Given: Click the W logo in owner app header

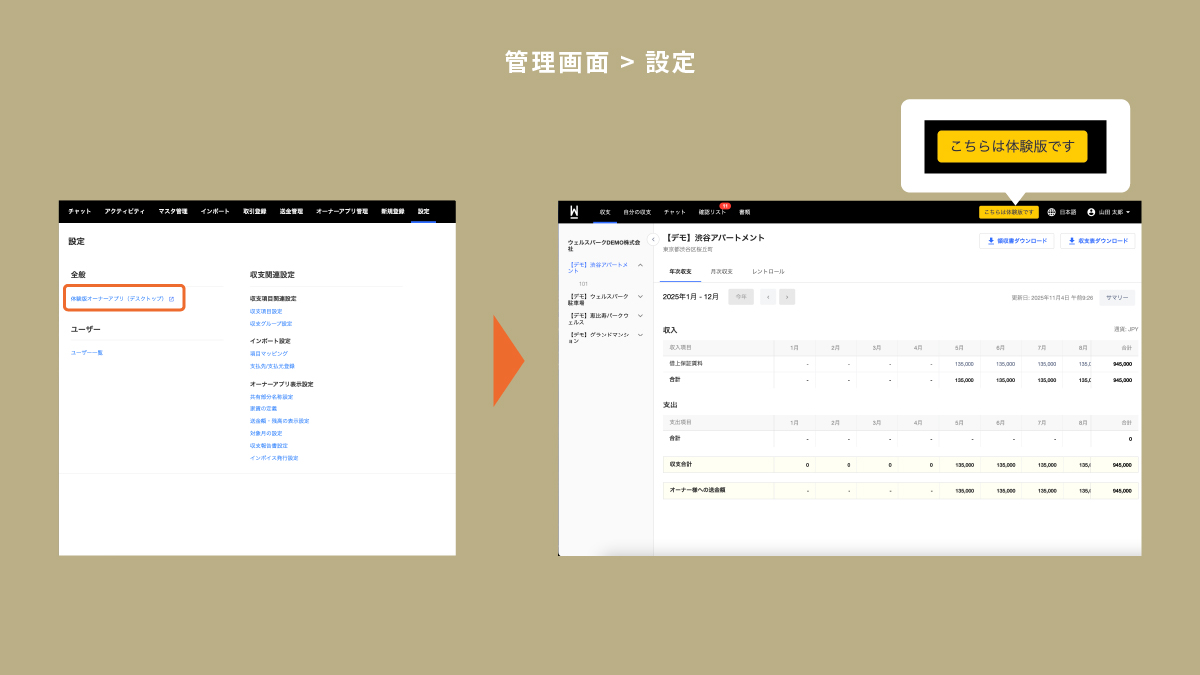Looking at the screenshot, I should point(574,212).
